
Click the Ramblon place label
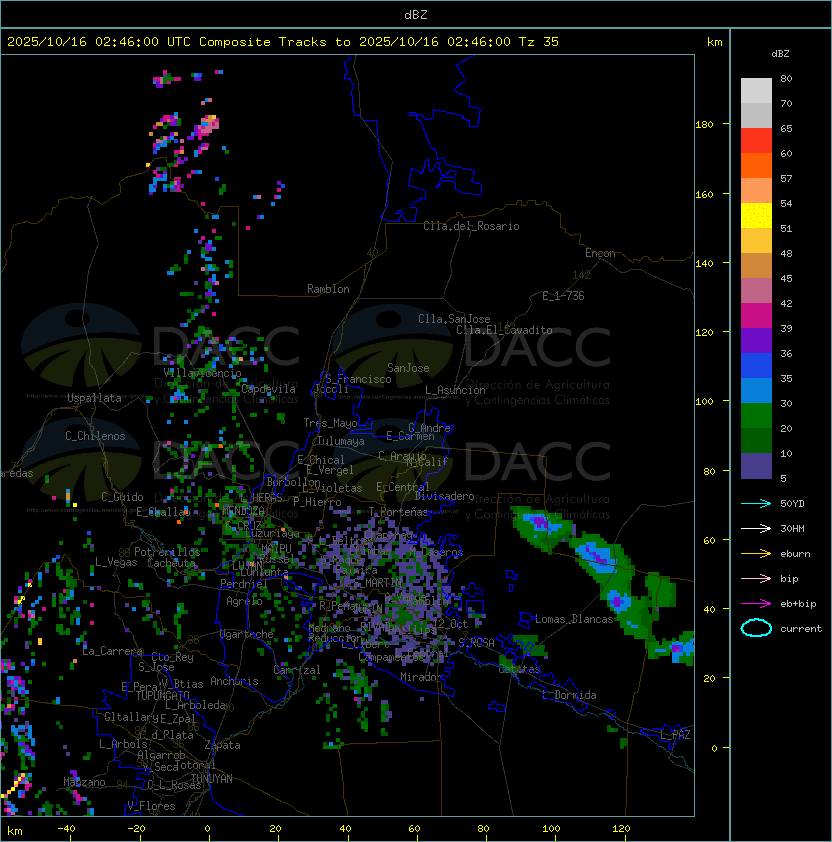pyautogui.click(x=328, y=289)
